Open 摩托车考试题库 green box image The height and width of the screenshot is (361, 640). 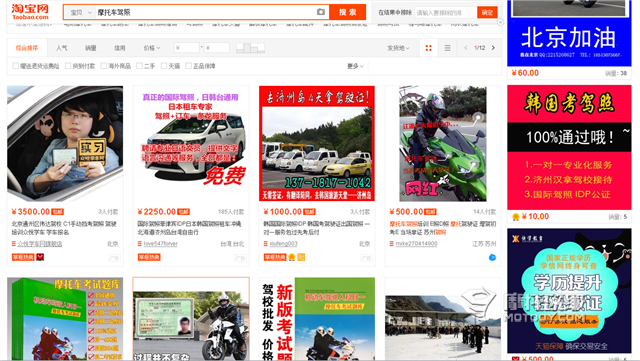tap(65, 319)
